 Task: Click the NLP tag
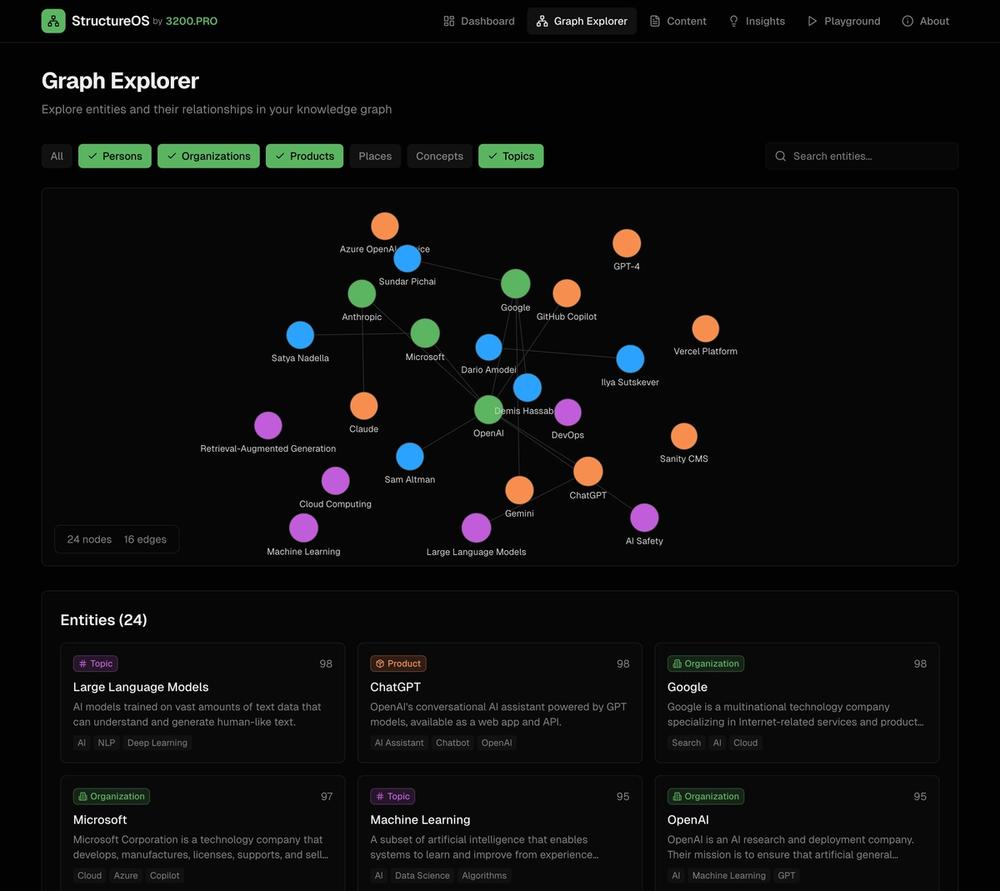point(107,742)
